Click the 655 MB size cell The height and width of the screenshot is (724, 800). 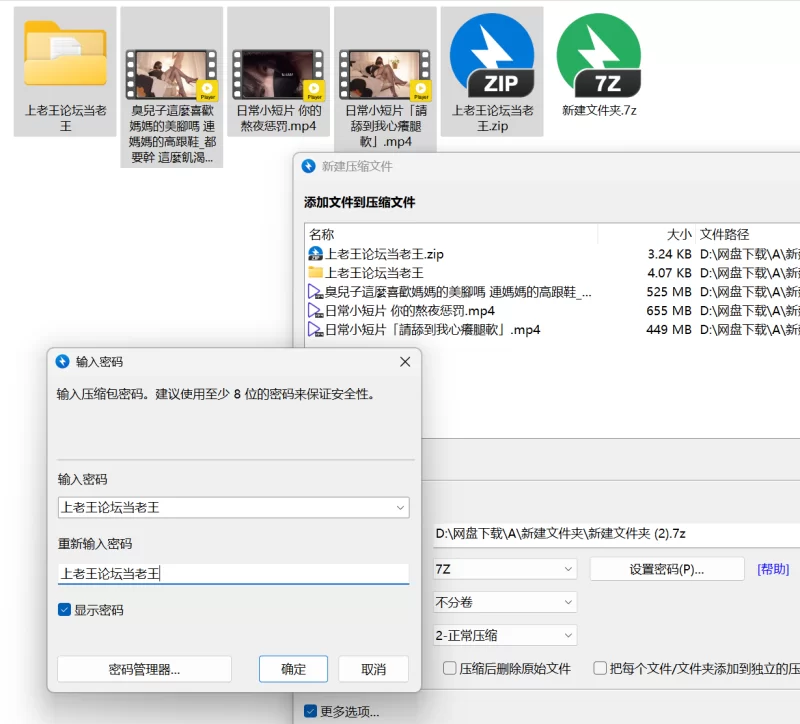[x=669, y=311]
